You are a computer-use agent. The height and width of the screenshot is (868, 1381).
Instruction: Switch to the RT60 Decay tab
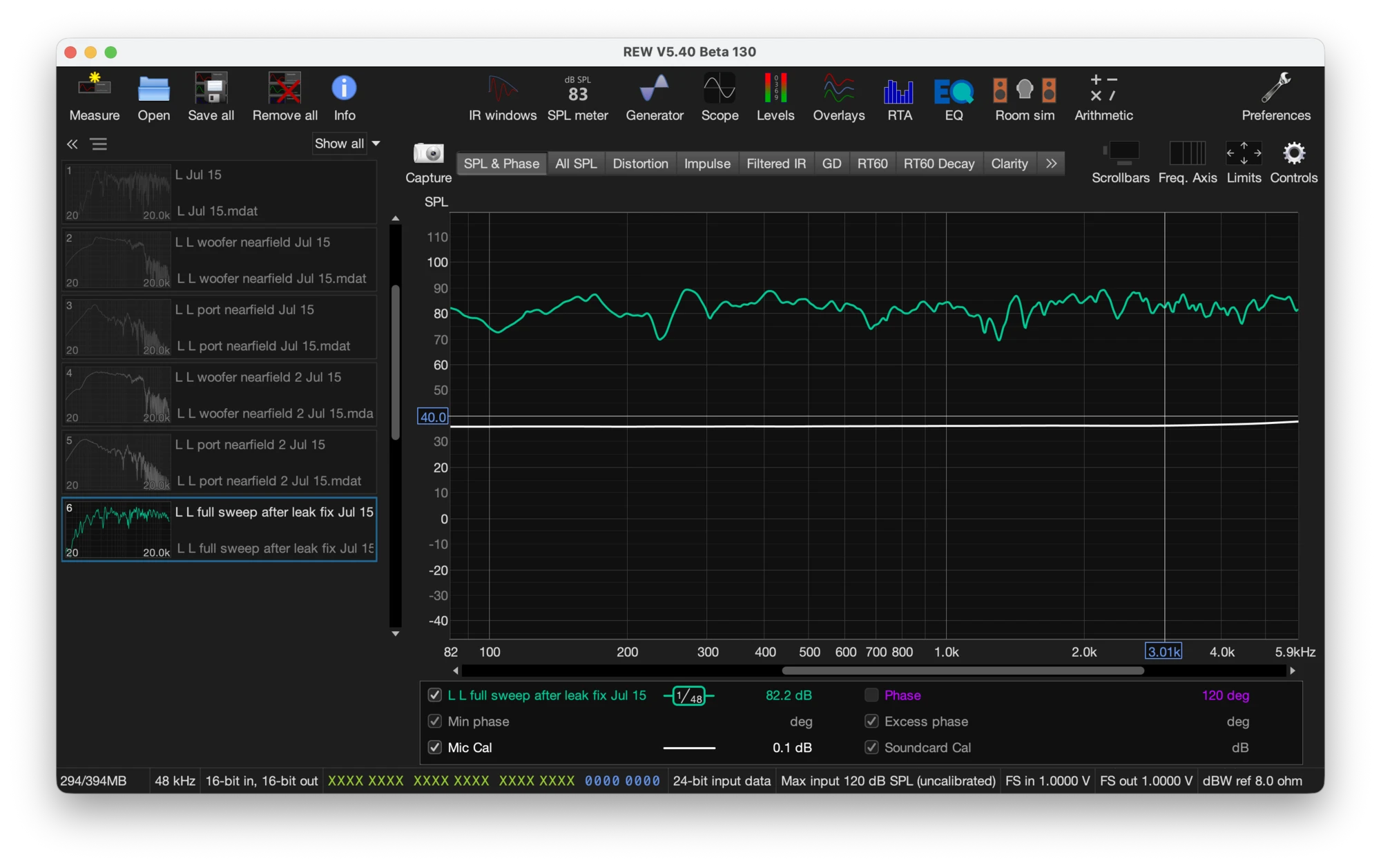pyautogui.click(x=939, y=164)
